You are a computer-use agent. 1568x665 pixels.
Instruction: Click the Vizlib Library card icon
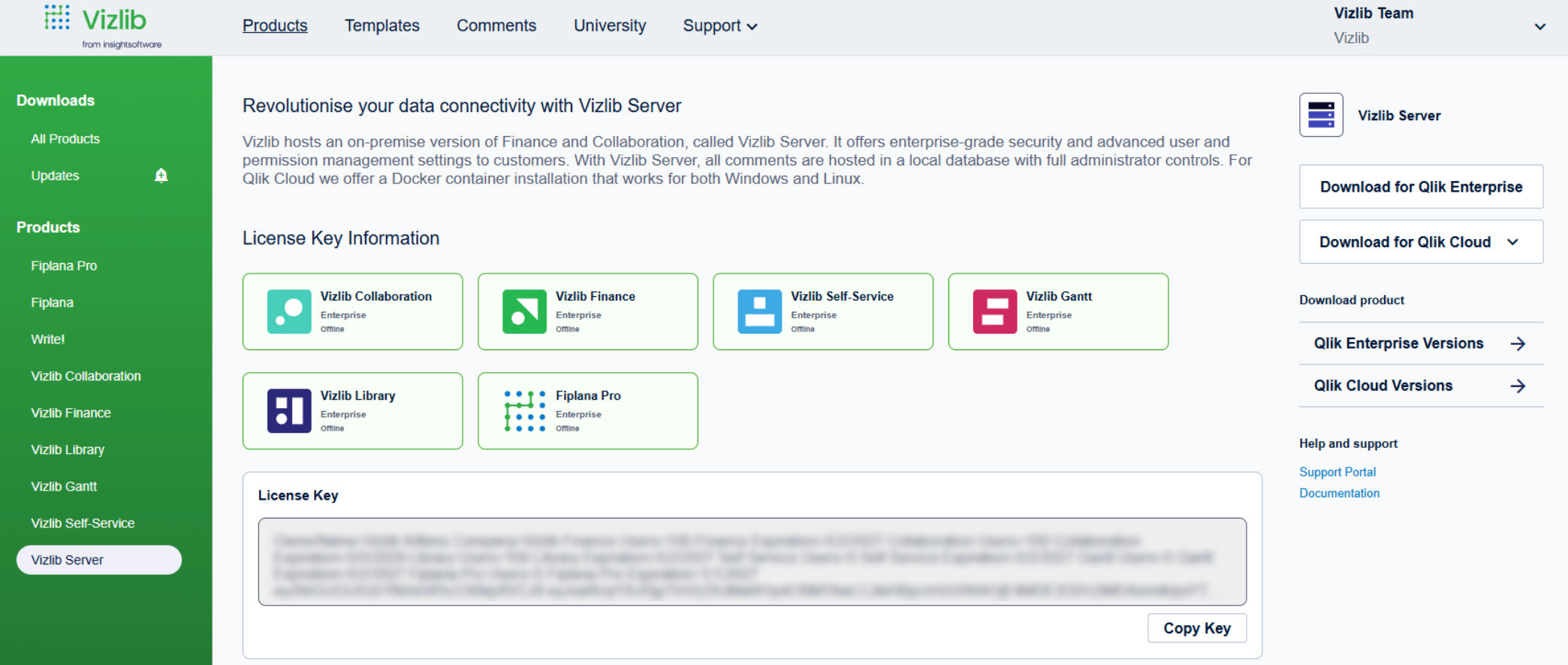289,410
